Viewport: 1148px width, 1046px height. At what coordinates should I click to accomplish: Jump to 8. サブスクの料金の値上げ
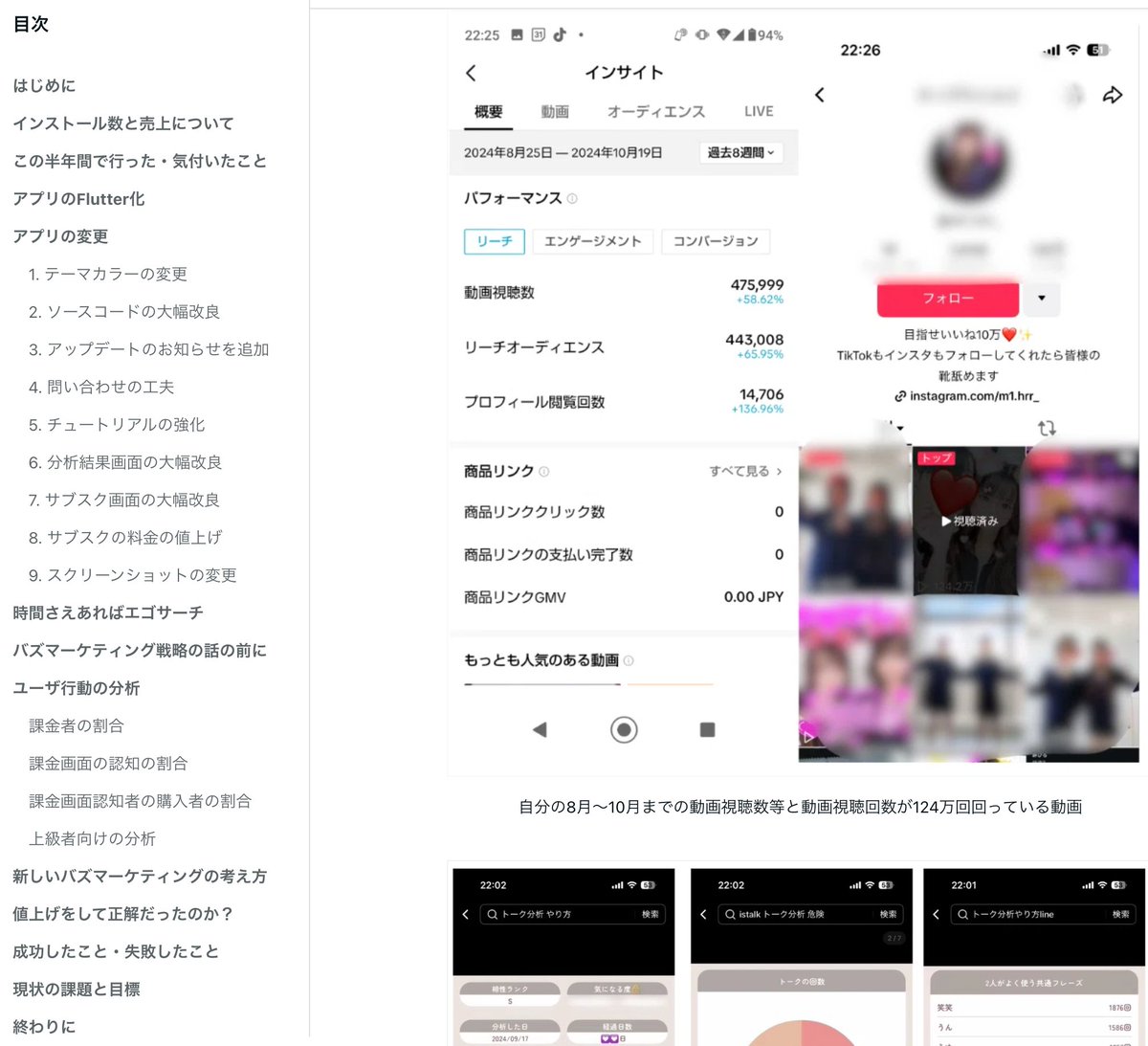pyautogui.click(x=125, y=538)
